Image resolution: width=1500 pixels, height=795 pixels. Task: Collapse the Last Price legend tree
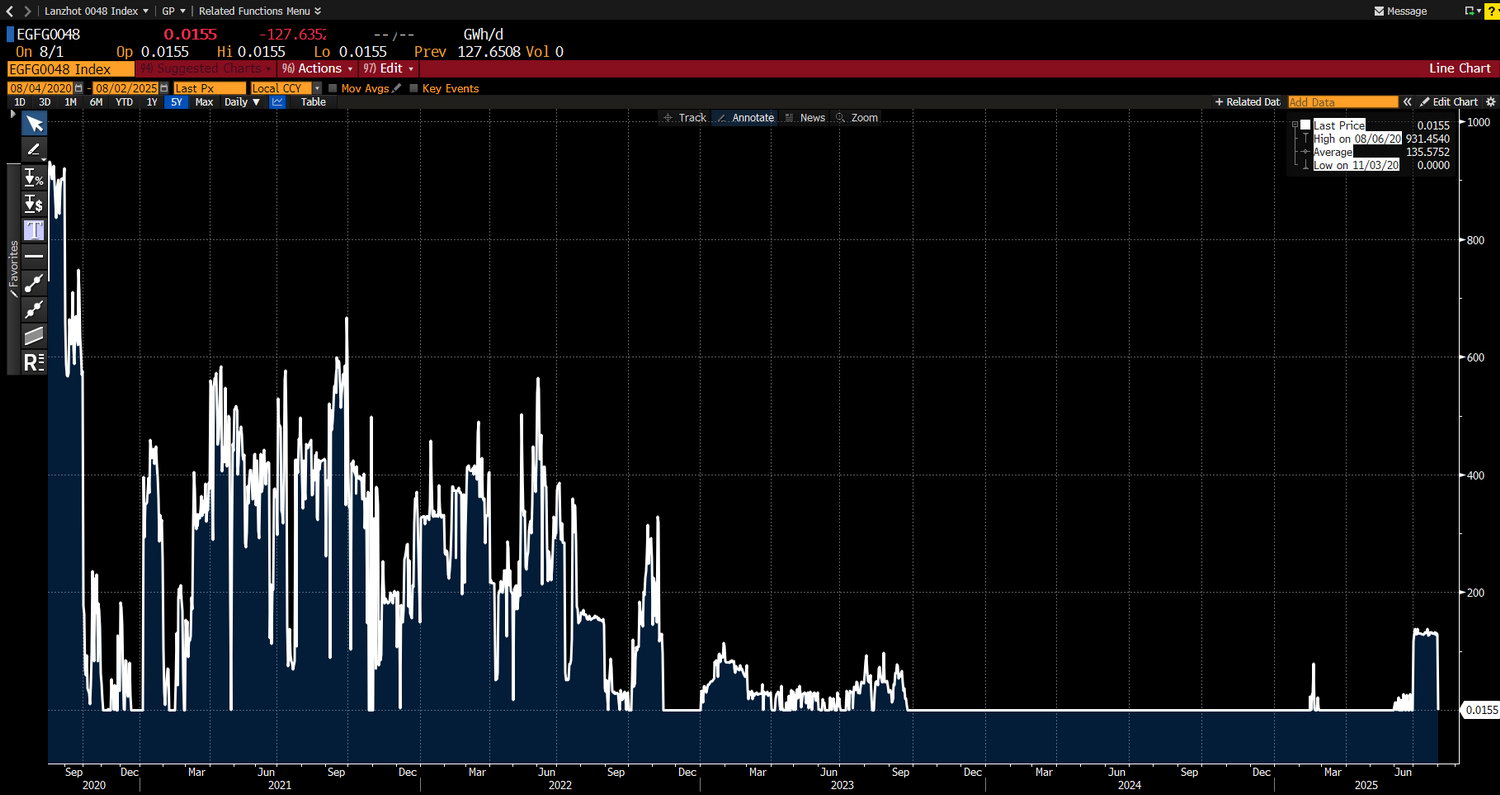coord(1295,125)
